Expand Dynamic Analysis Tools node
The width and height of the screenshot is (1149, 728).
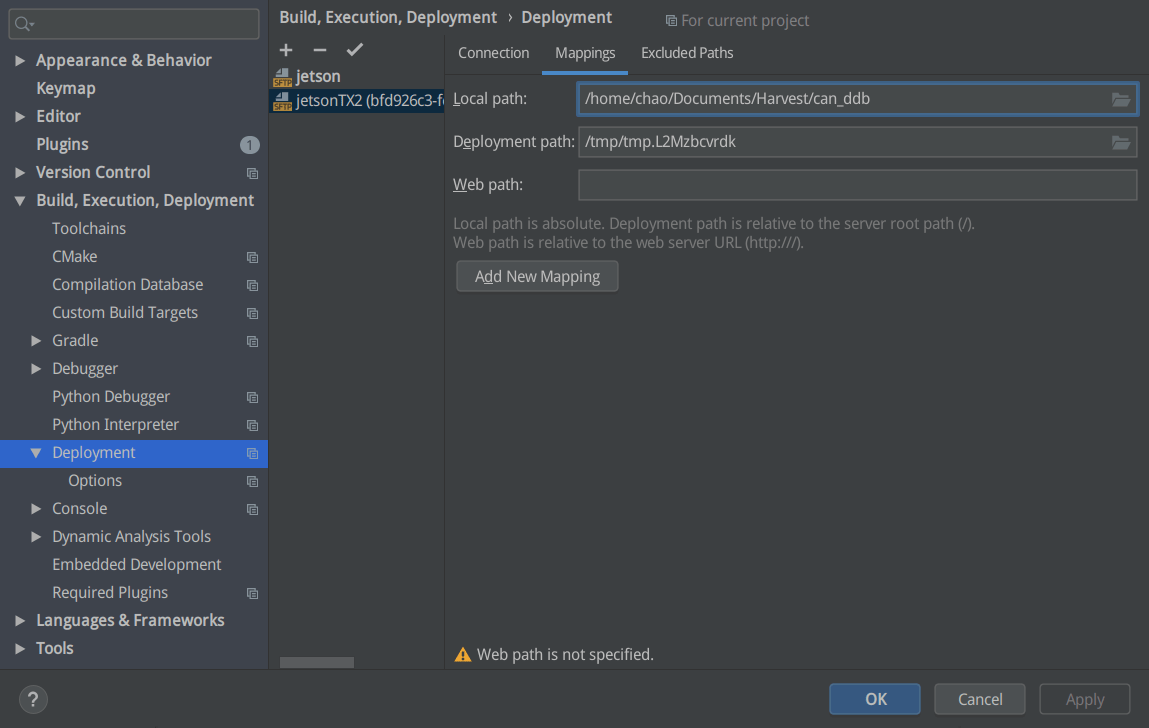[x=36, y=537]
